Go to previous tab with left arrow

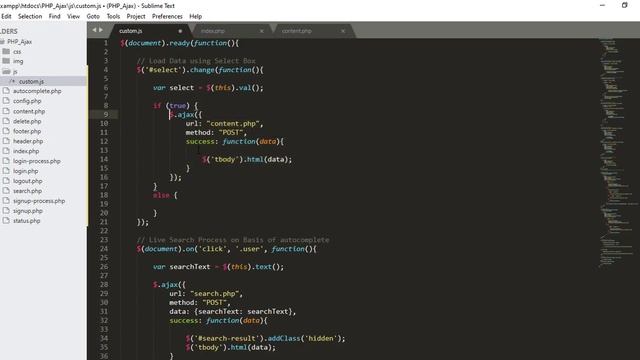(94, 30)
